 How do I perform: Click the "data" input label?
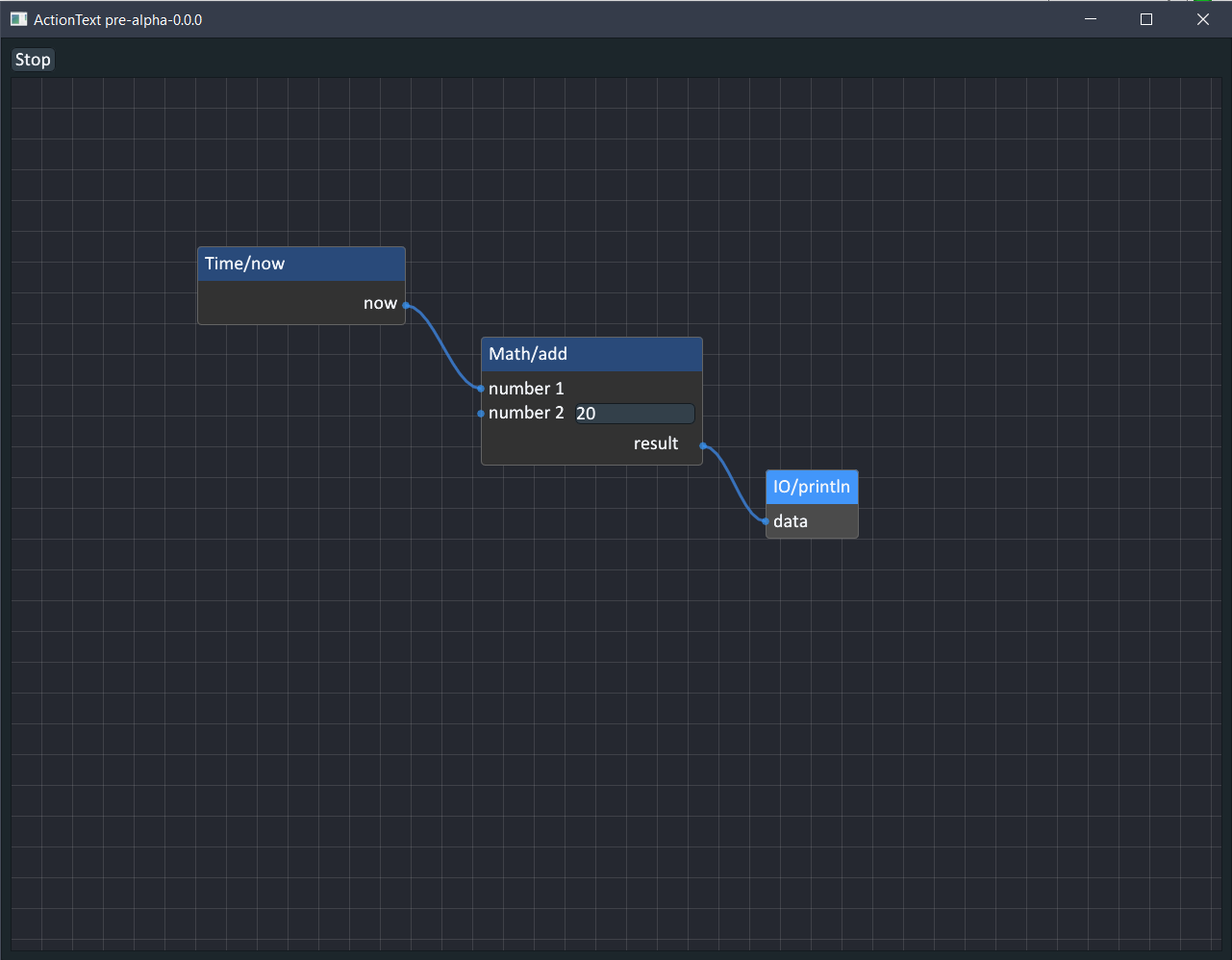tap(791, 521)
